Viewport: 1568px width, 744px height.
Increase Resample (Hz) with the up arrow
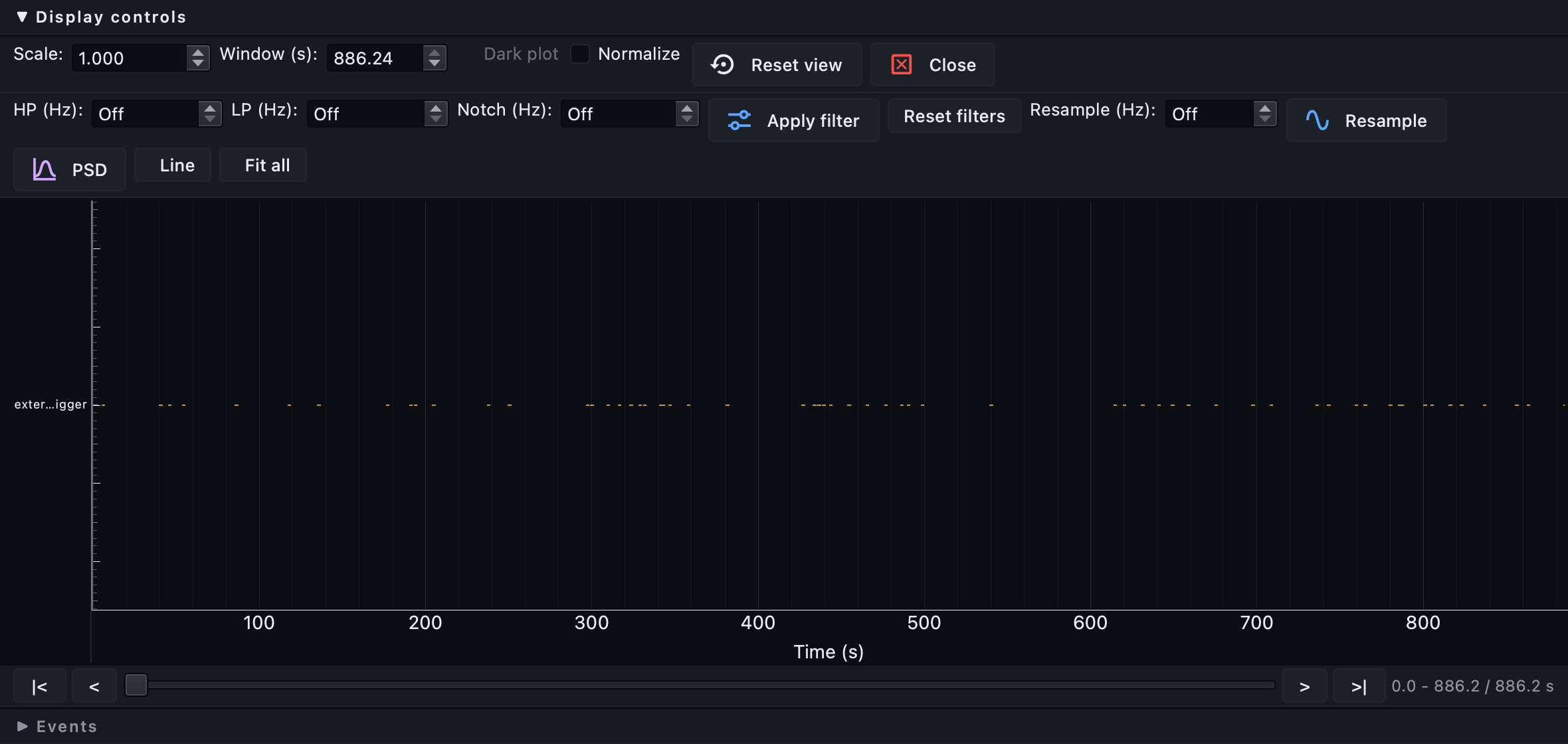tap(1265, 108)
